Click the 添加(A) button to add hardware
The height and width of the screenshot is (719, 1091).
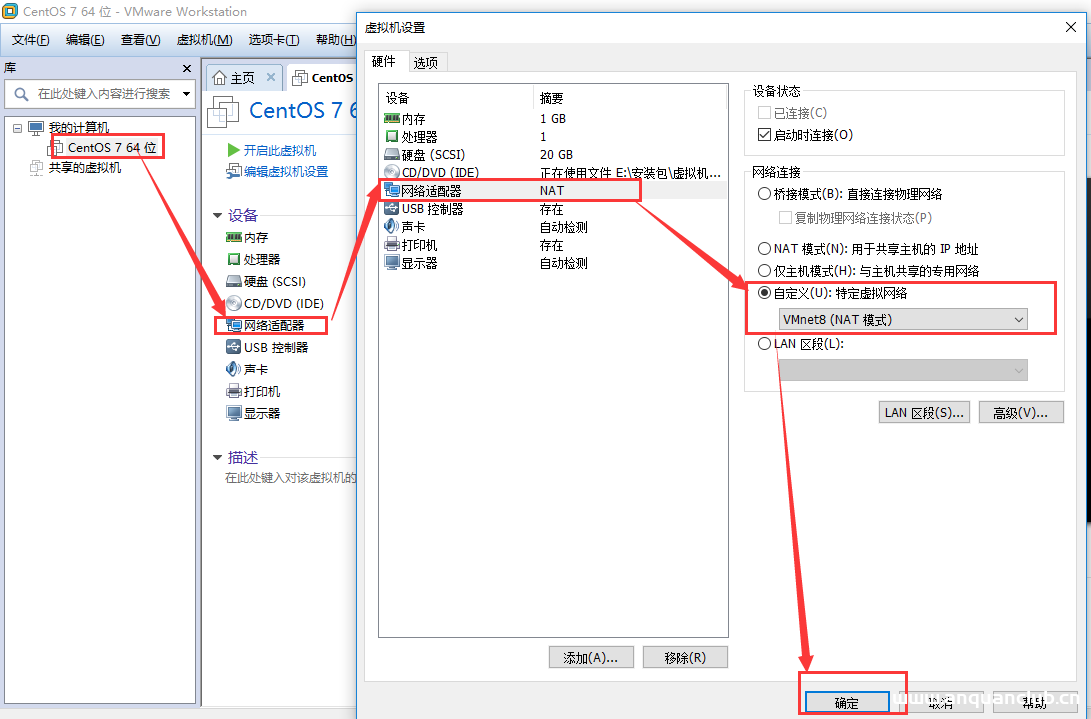click(x=590, y=657)
